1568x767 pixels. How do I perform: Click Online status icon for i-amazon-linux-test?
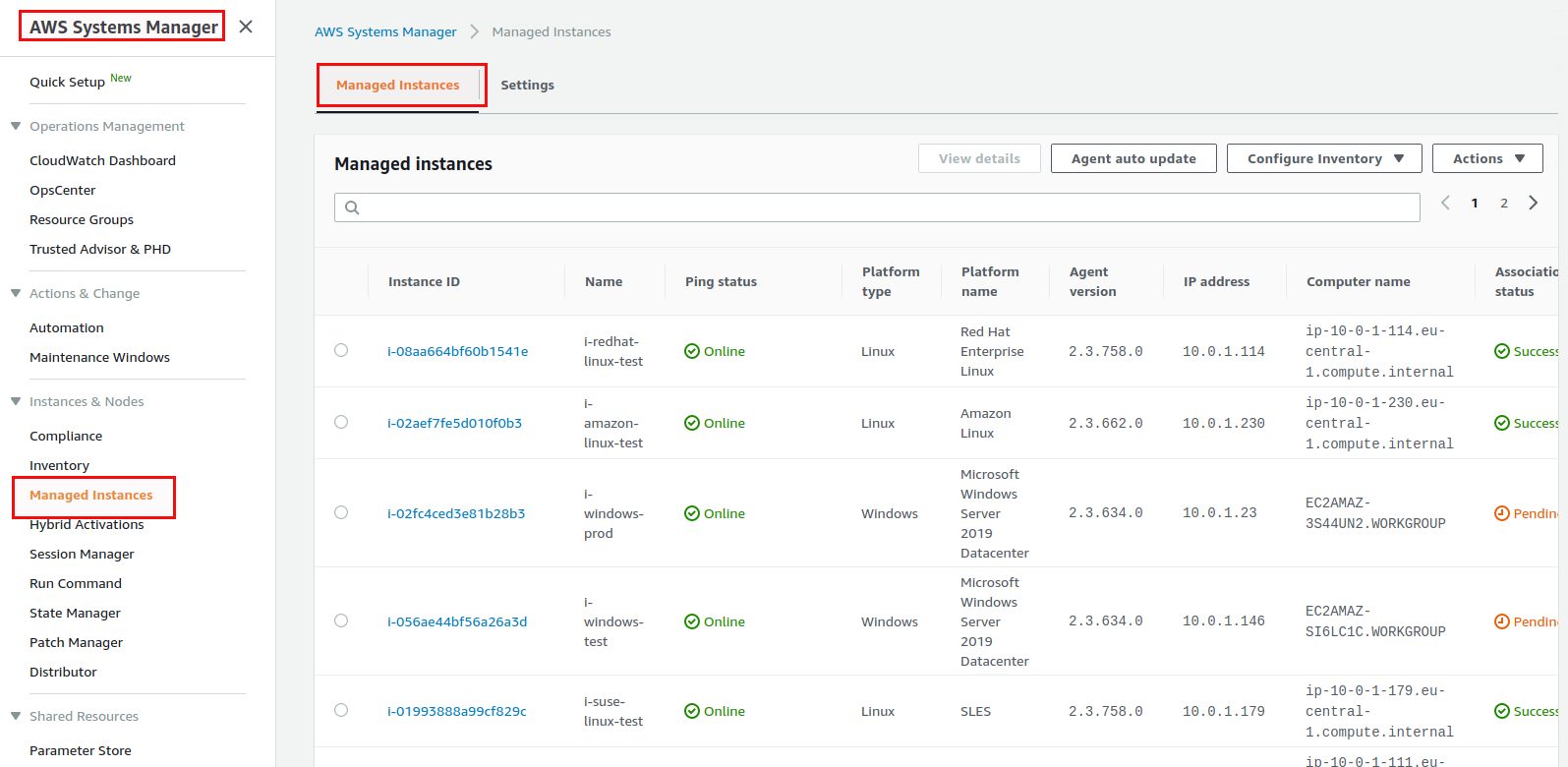click(x=692, y=423)
